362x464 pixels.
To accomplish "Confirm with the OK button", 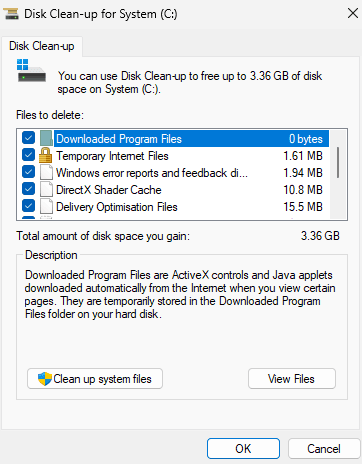I will point(243,449).
